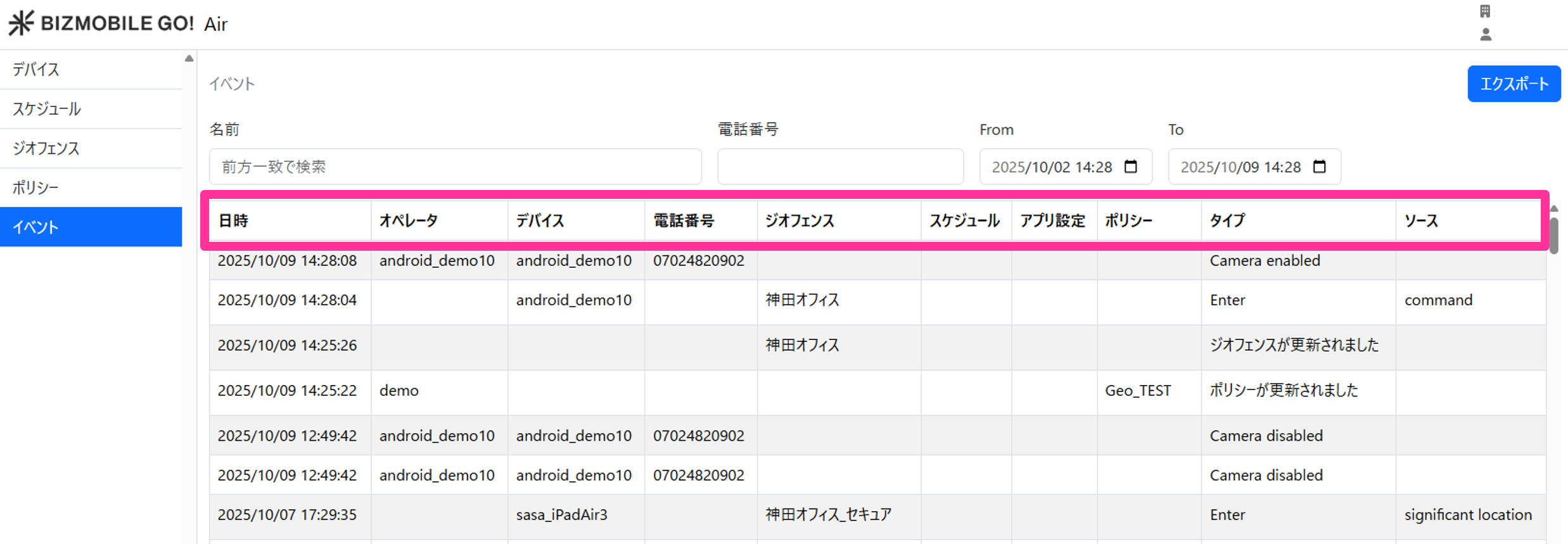Open the user account profile icon
Screen dimensions: 1568x544
[x=1485, y=35]
